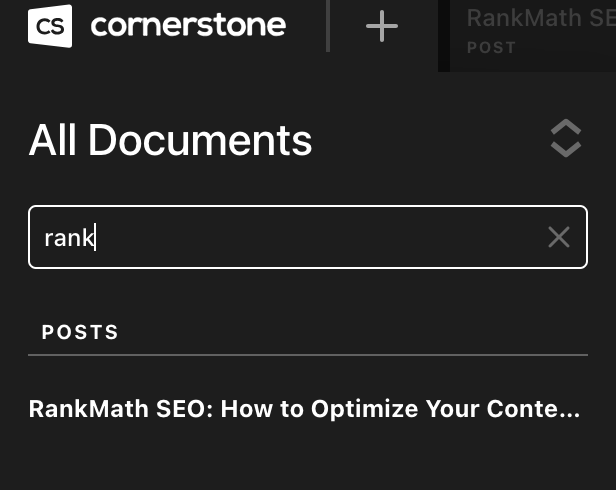Click the All Documents heading
Image resolution: width=616 pixels, height=490 pixels.
click(x=170, y=140)
